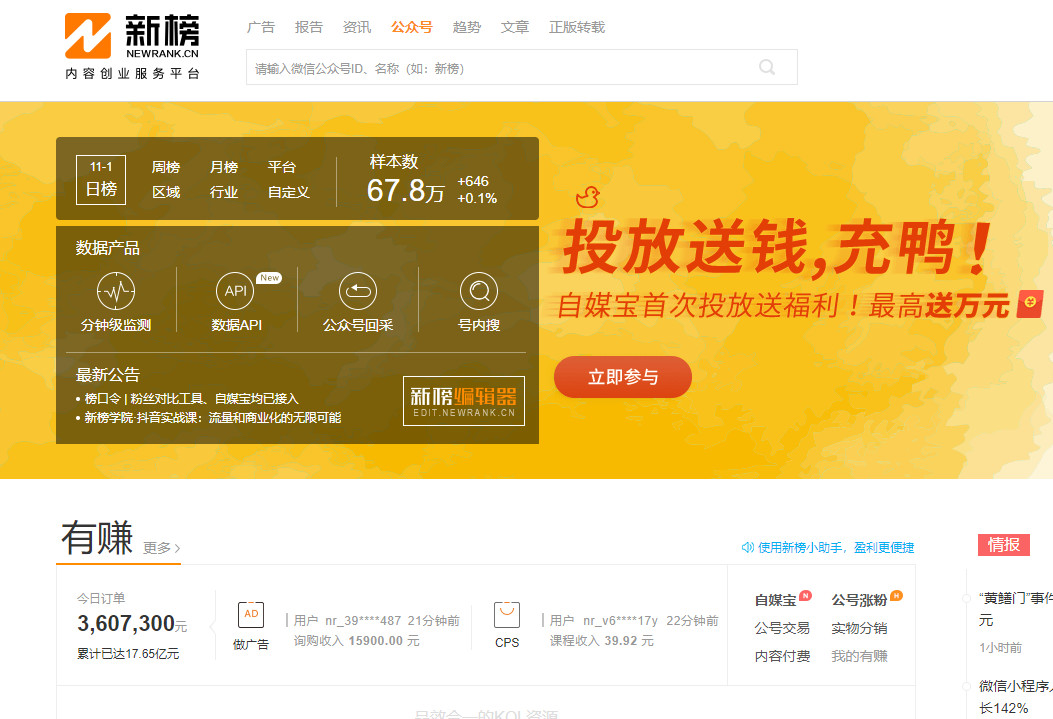Open the 文章 nav tab
1053x719 pixels.
pyautogui.click(x=515, y=27)
